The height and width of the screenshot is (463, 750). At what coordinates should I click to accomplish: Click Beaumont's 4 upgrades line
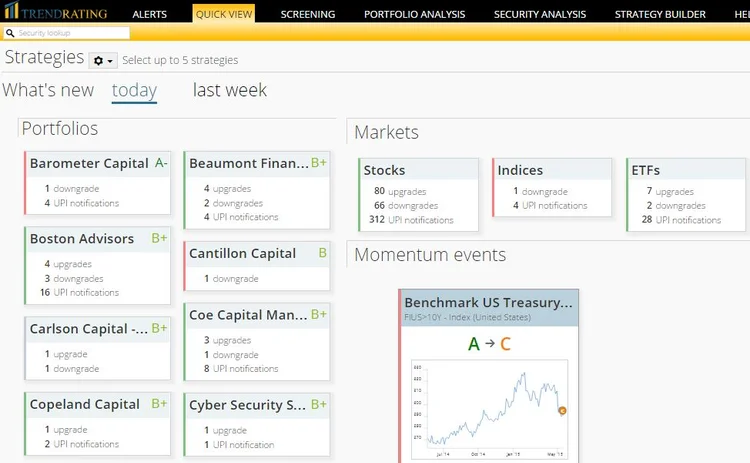pos(227,188)
